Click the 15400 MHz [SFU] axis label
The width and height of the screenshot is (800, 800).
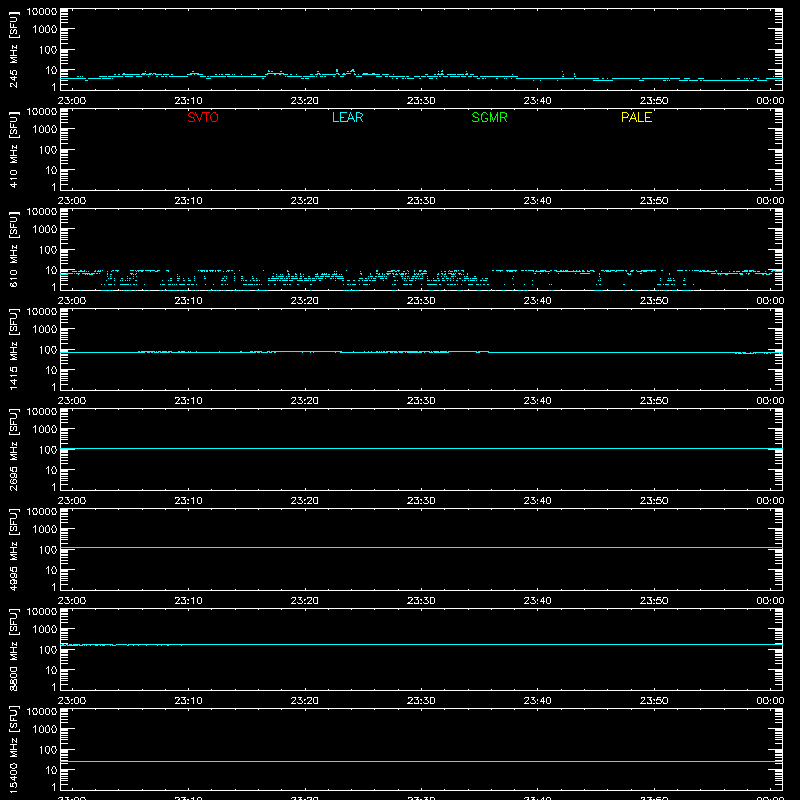[x=14, y=749]
